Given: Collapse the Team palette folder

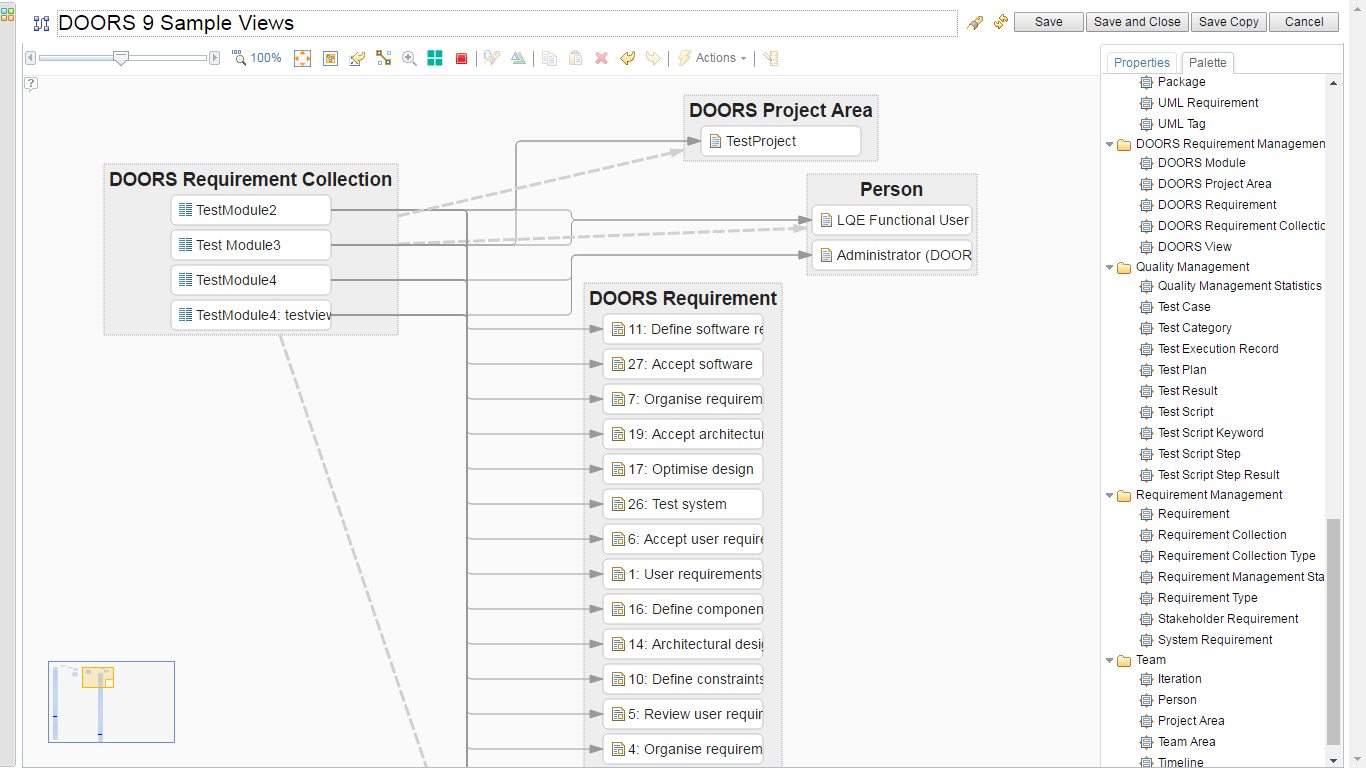Looking at the screenshot, I should (1110, 660).
